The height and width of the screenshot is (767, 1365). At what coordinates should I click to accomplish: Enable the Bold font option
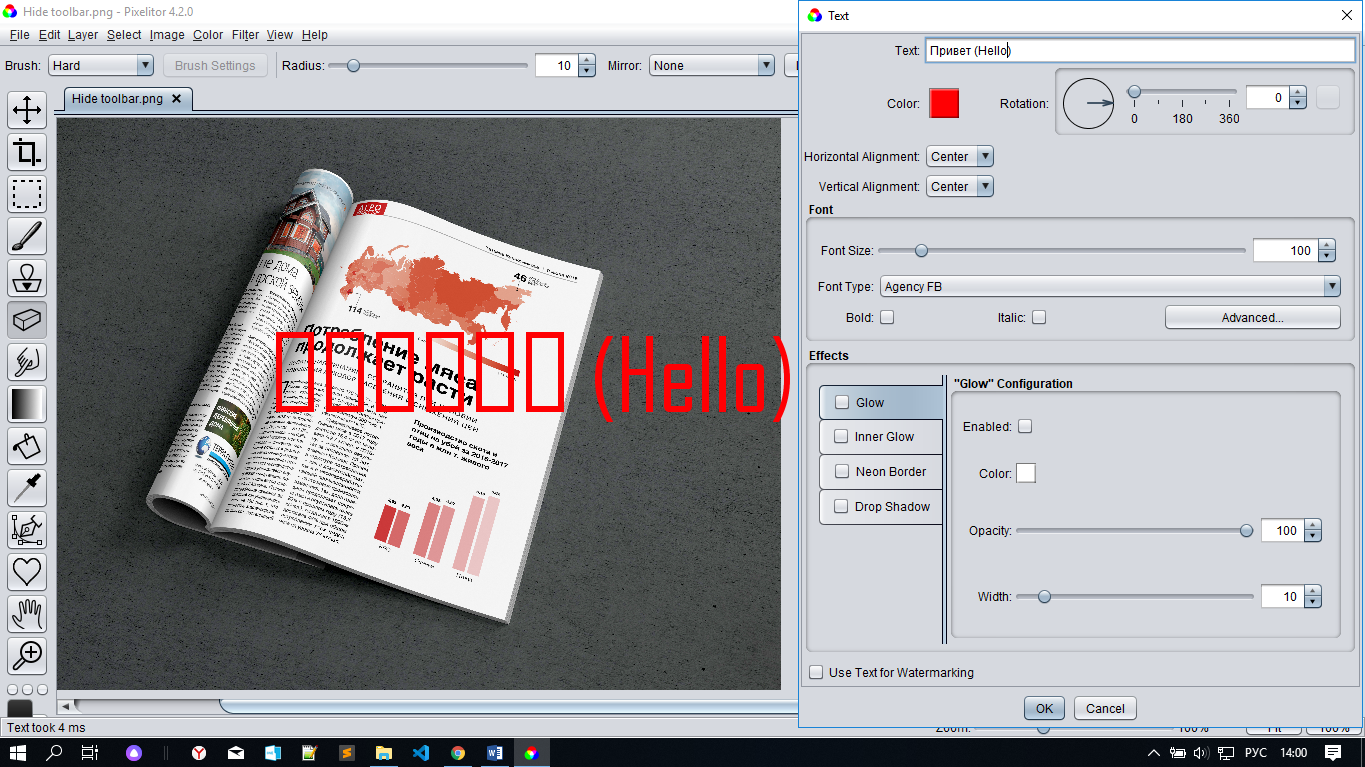click(887, 317)
